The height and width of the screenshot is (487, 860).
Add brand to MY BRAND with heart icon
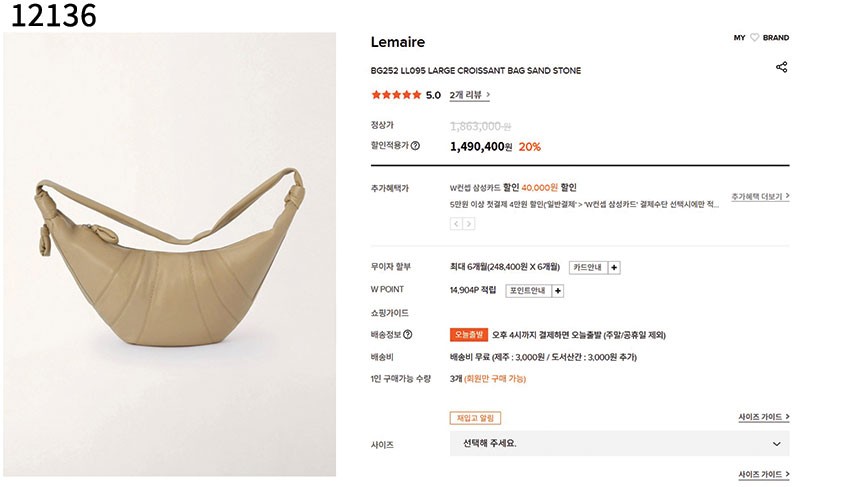click(755, 38)
